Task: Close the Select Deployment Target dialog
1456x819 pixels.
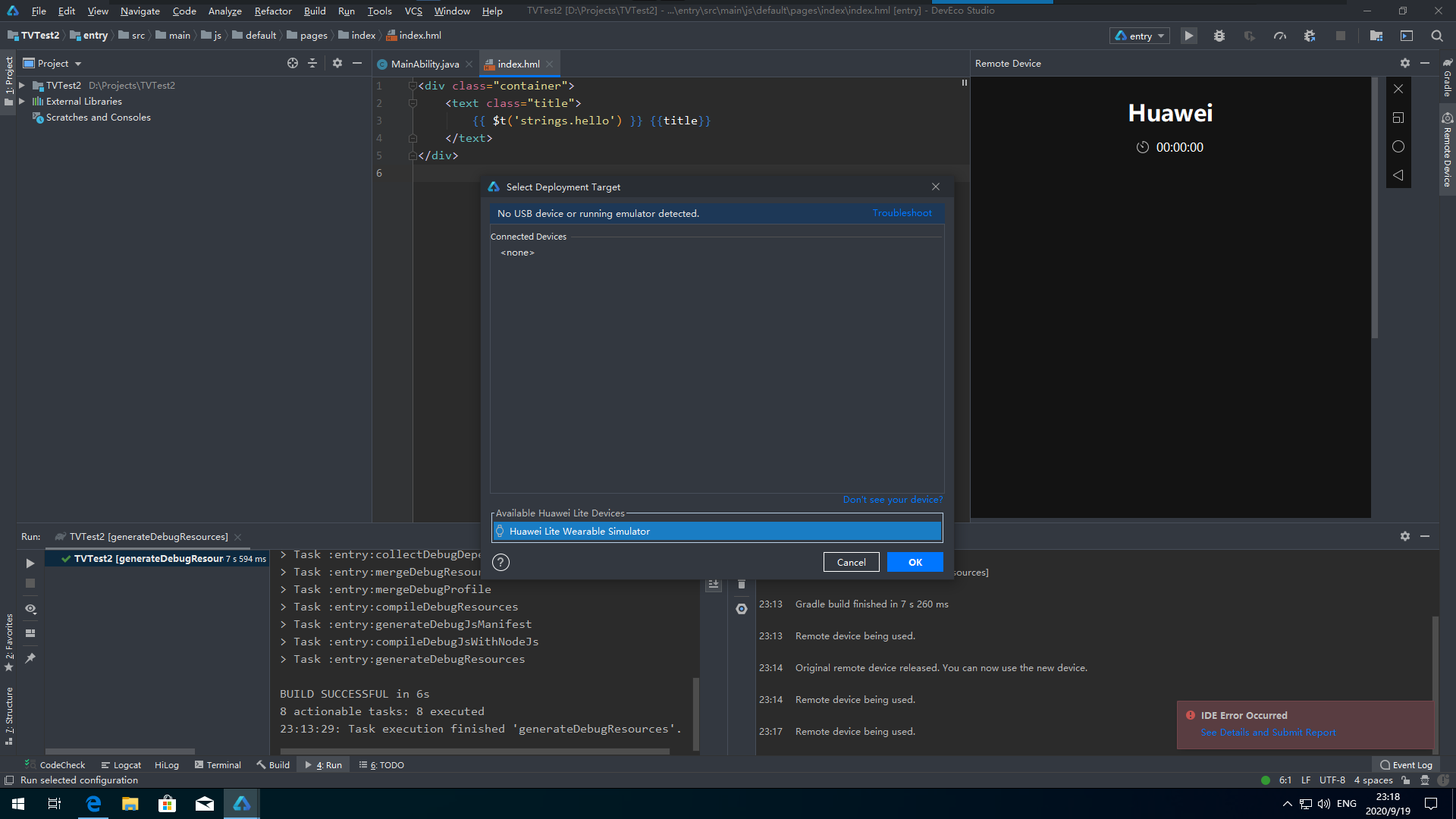Action: click(x=936, y=187)
